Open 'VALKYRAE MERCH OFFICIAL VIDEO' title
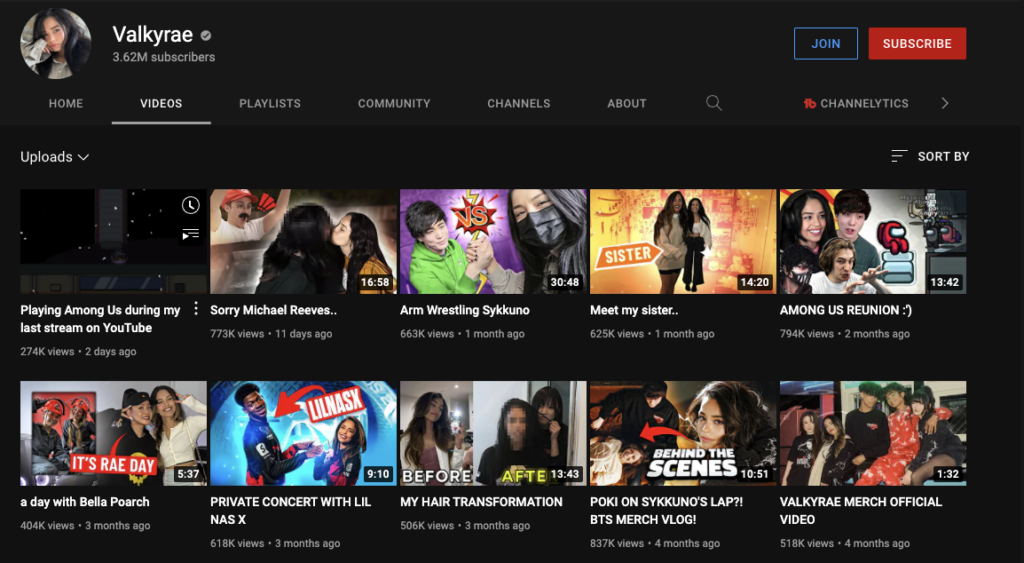 pos(861,511)
